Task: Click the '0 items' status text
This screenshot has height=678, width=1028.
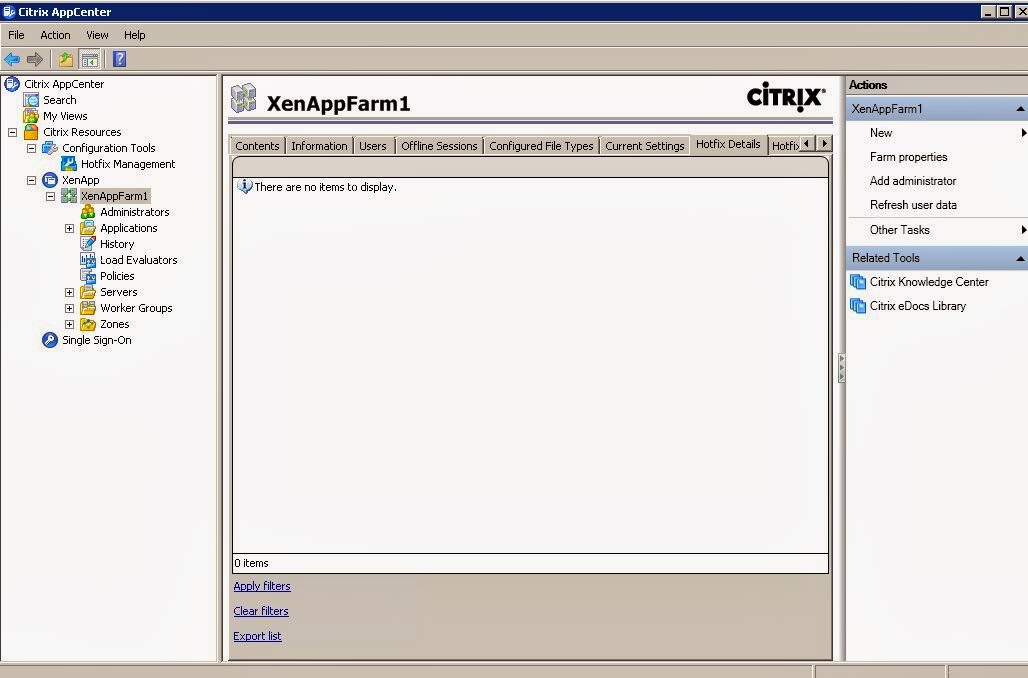Action: point(252,563)
